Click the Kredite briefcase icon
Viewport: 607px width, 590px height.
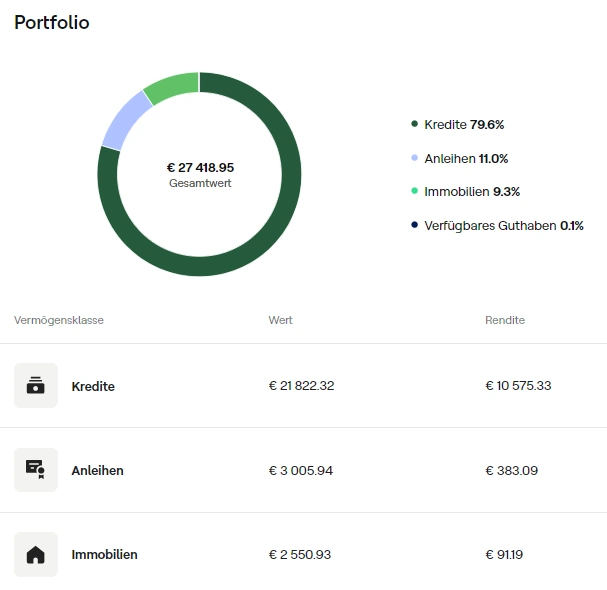[36, 386]
